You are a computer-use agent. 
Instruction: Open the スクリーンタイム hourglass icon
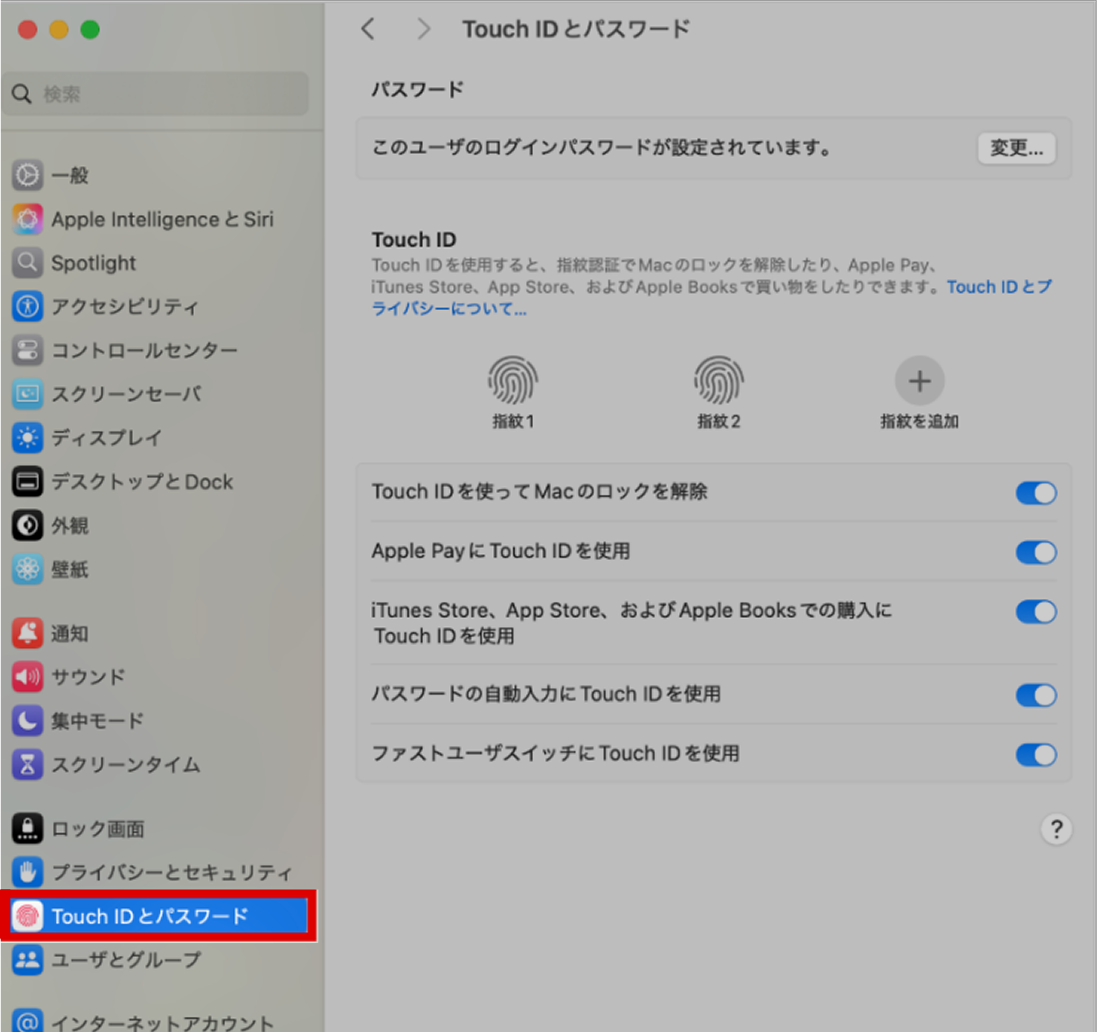pos(27,764)
